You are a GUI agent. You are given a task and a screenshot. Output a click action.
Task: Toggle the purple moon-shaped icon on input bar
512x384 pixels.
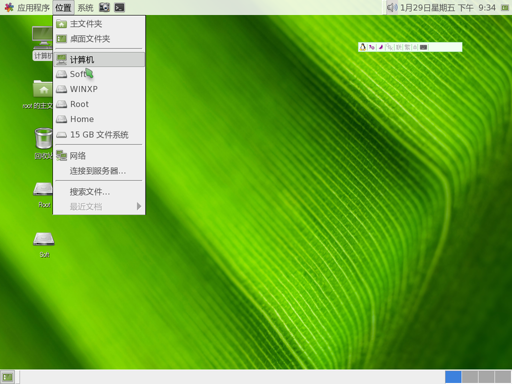[381, 47]
